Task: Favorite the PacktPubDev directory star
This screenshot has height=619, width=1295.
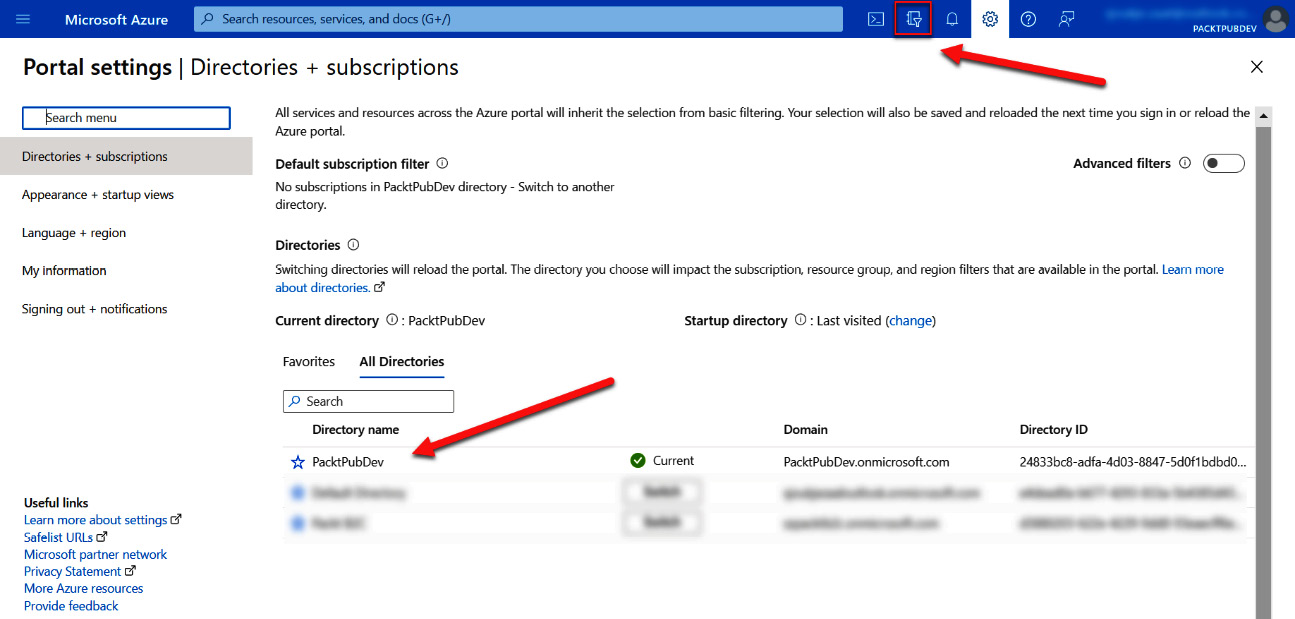Action: [297, 462]
